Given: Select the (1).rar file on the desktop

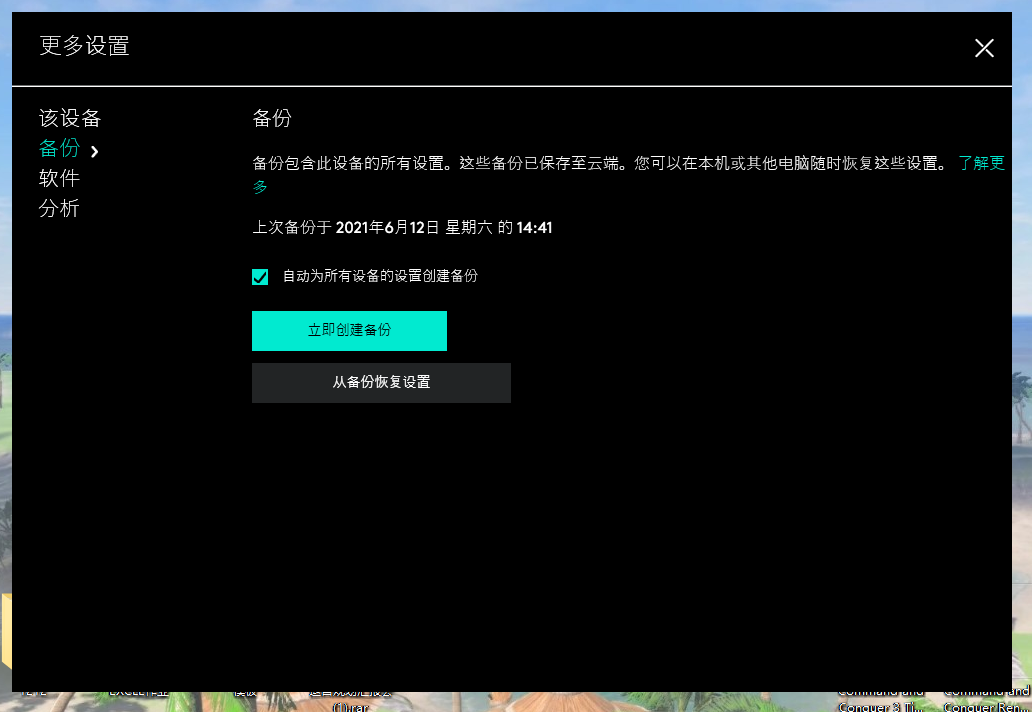Looking at the screenshot, I should pos(350,706).
